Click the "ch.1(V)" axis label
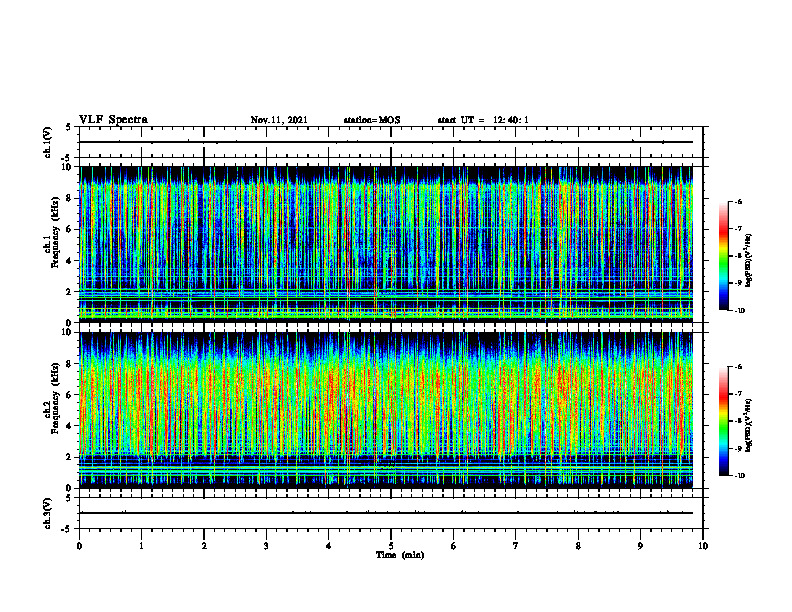 click(47, 142)
